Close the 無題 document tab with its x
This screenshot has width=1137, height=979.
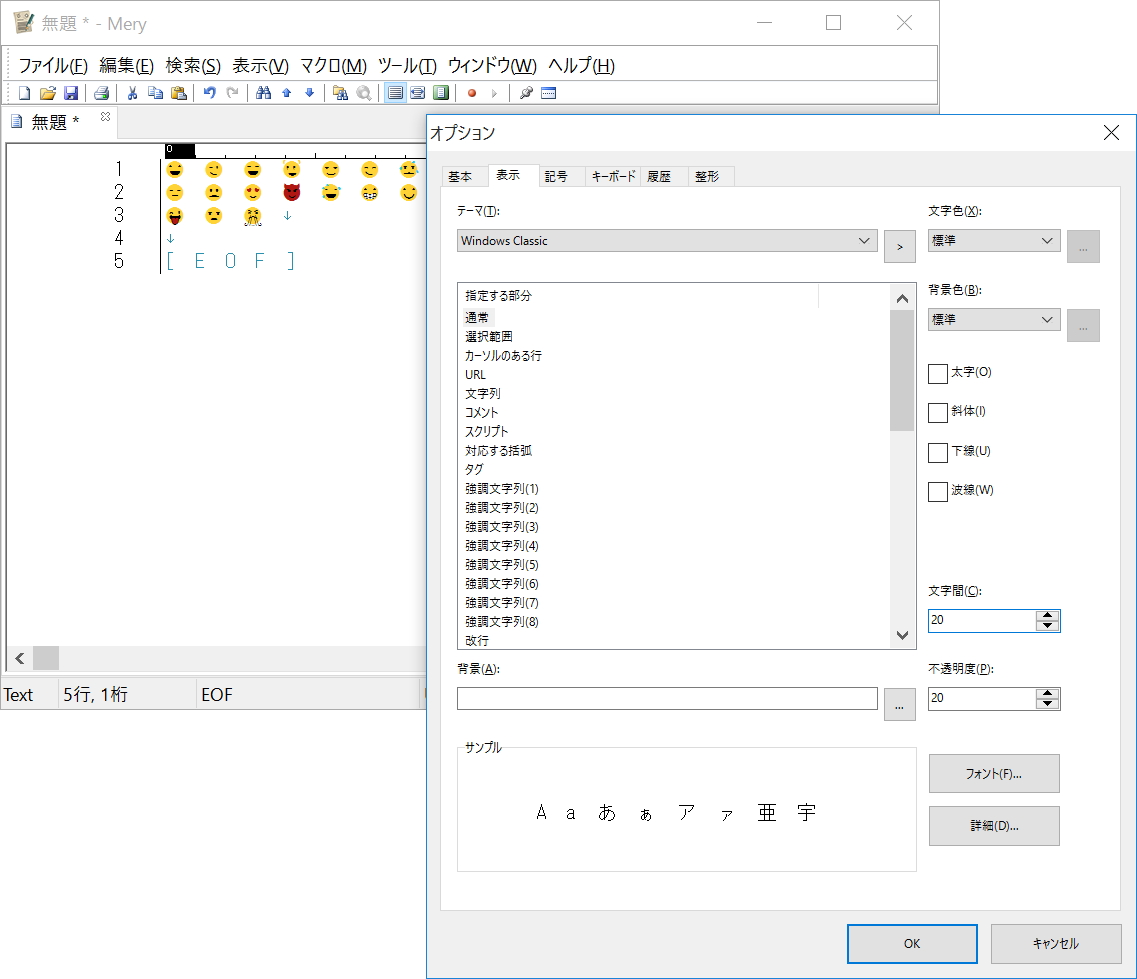pyautogui.click(x=106, y=117)
